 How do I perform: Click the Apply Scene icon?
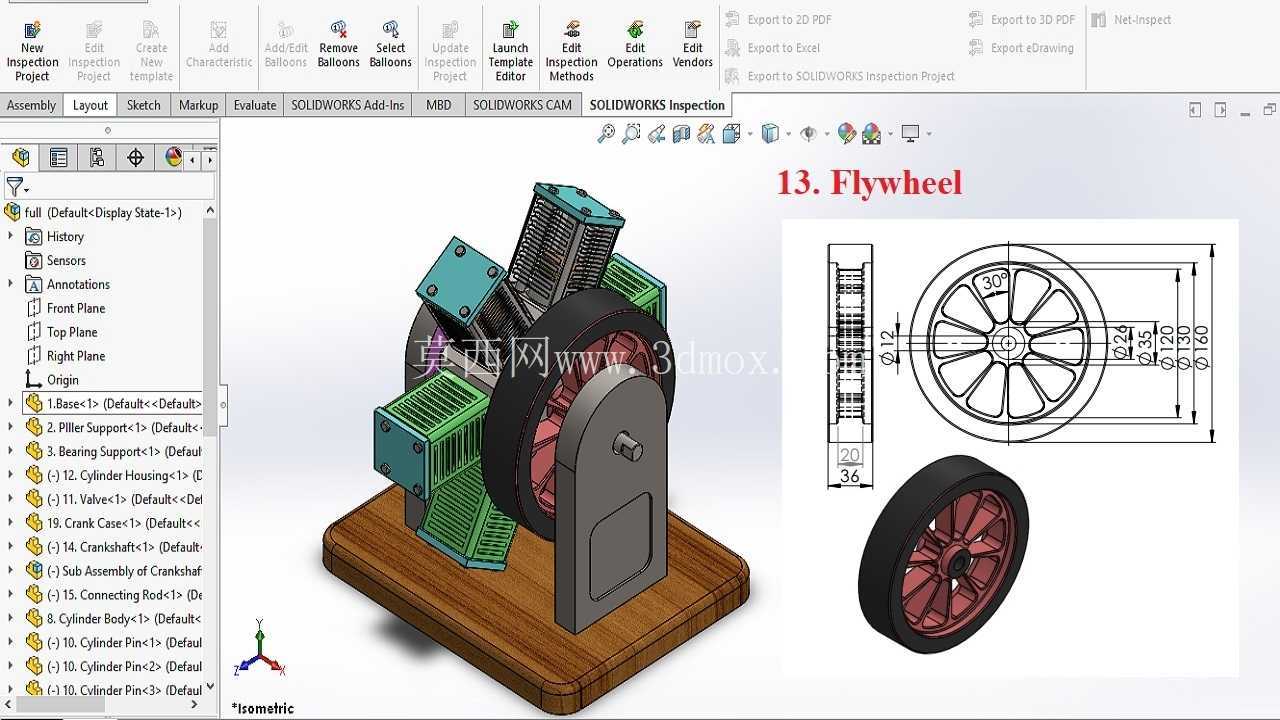coord(871,133)
